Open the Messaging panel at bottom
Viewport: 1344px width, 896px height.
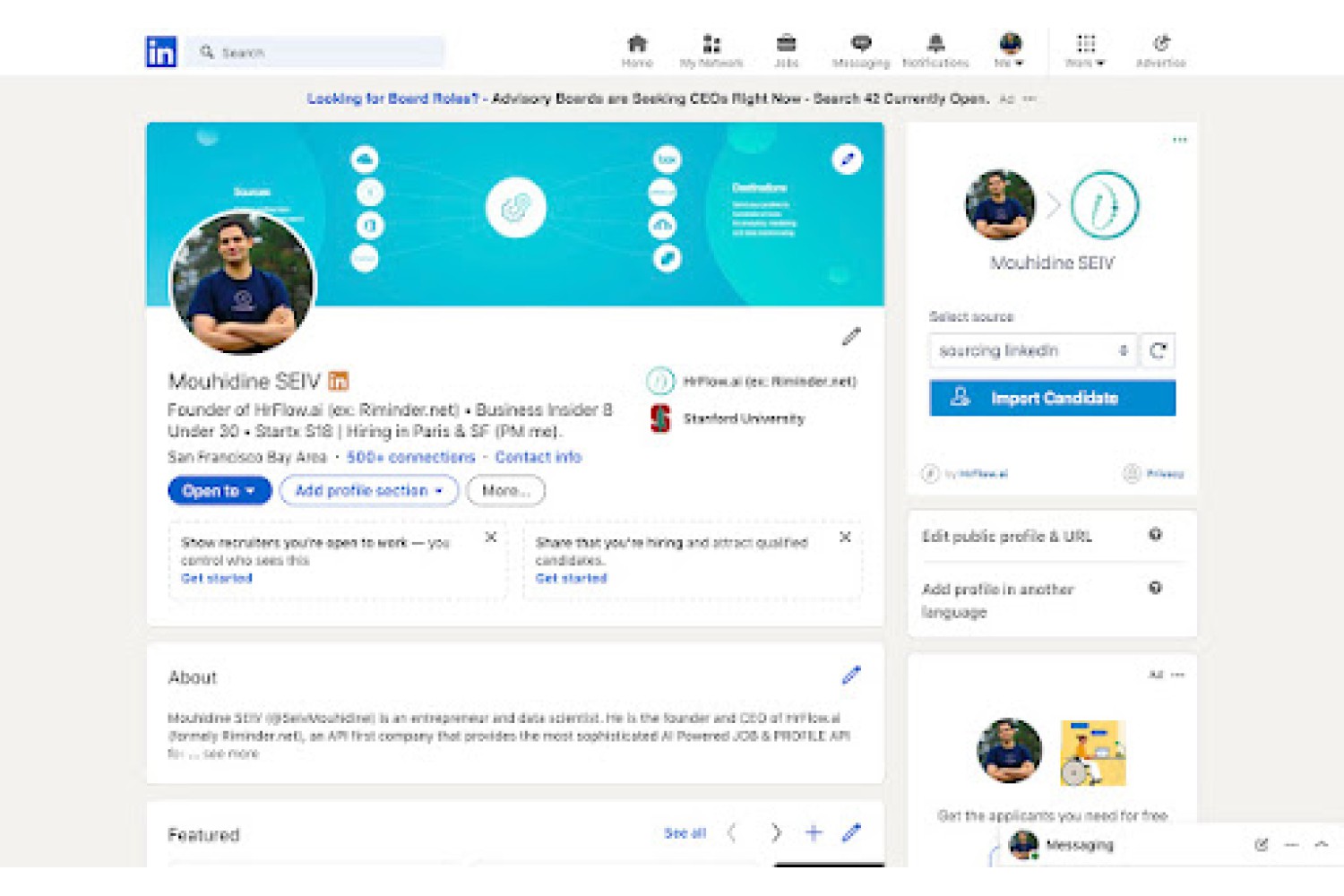[x=1080, y=845]
